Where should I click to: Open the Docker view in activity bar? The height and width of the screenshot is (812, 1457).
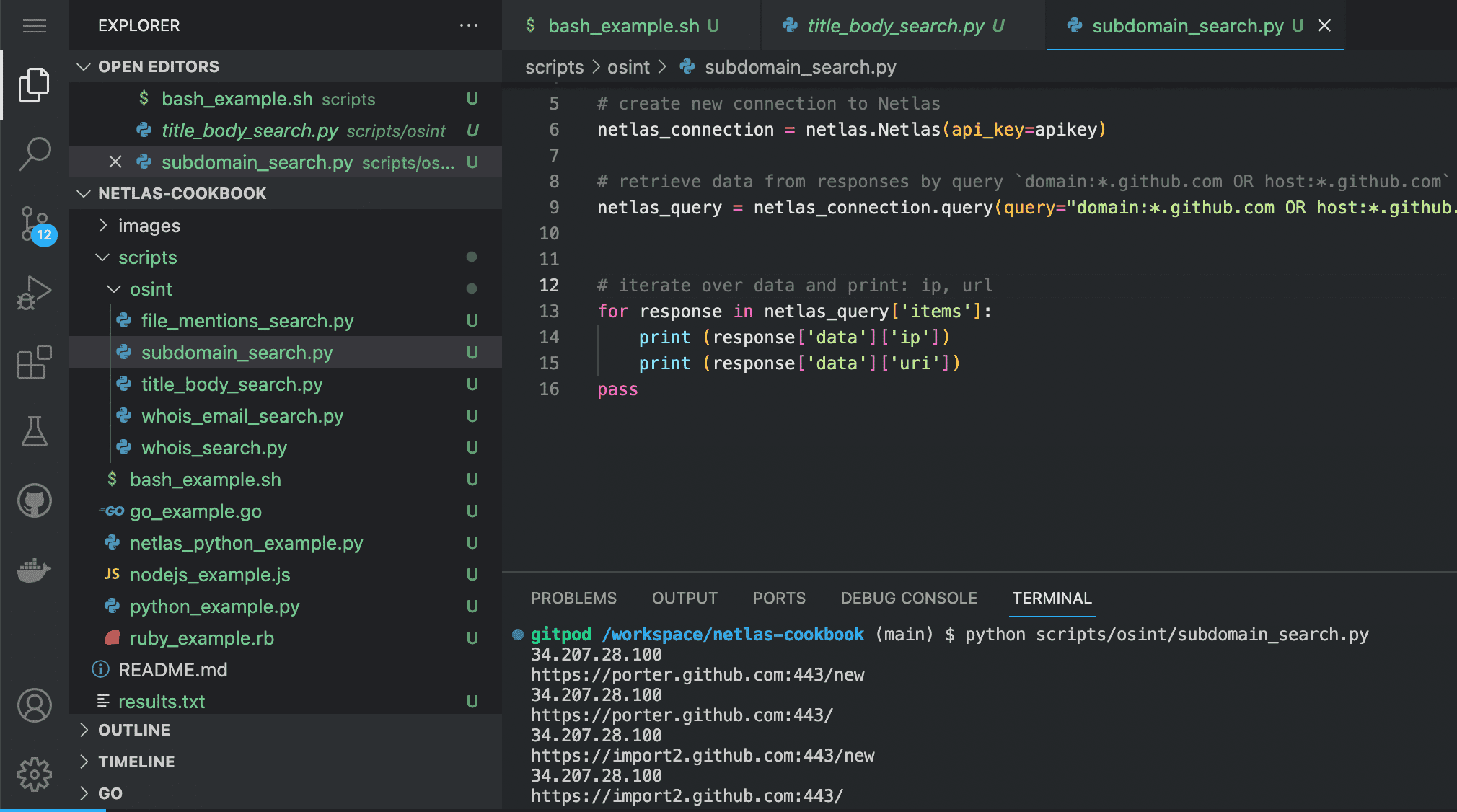click(34, 570)
